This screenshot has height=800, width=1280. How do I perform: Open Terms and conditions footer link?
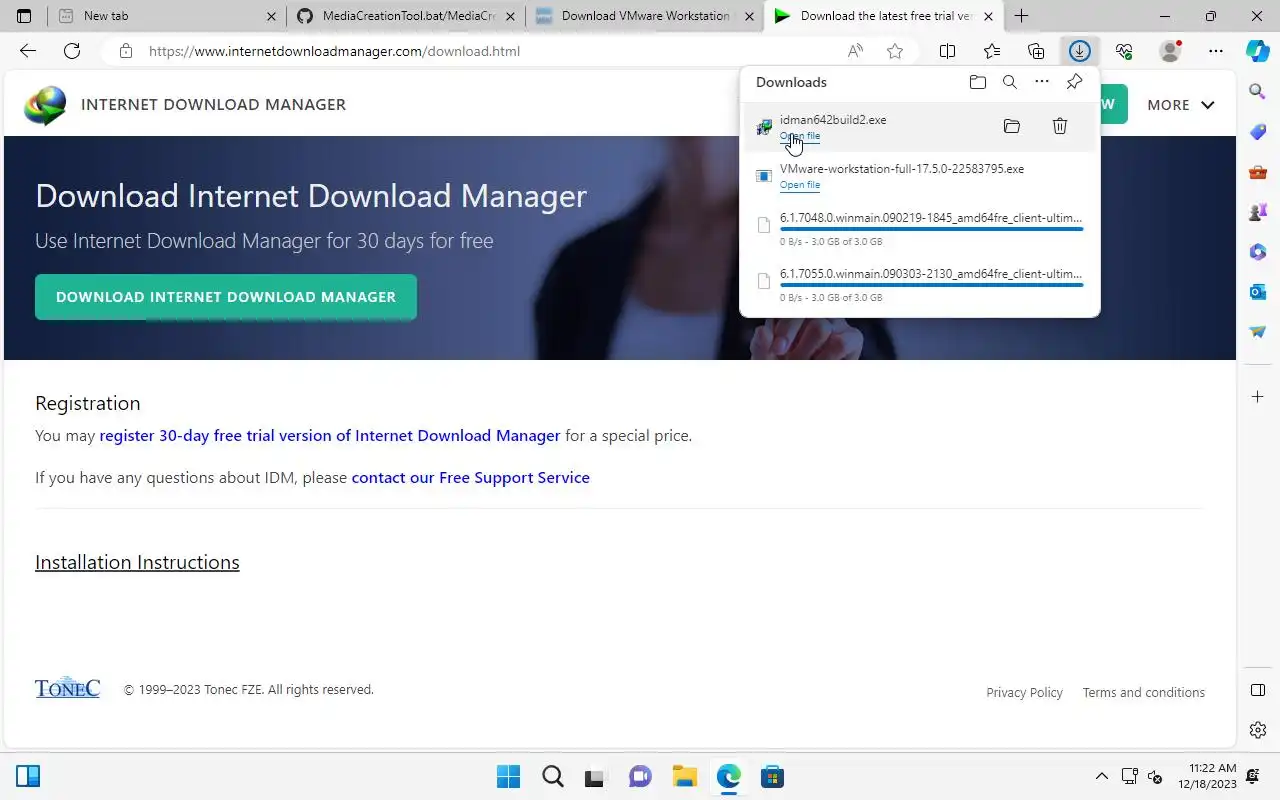(1144, 692)
